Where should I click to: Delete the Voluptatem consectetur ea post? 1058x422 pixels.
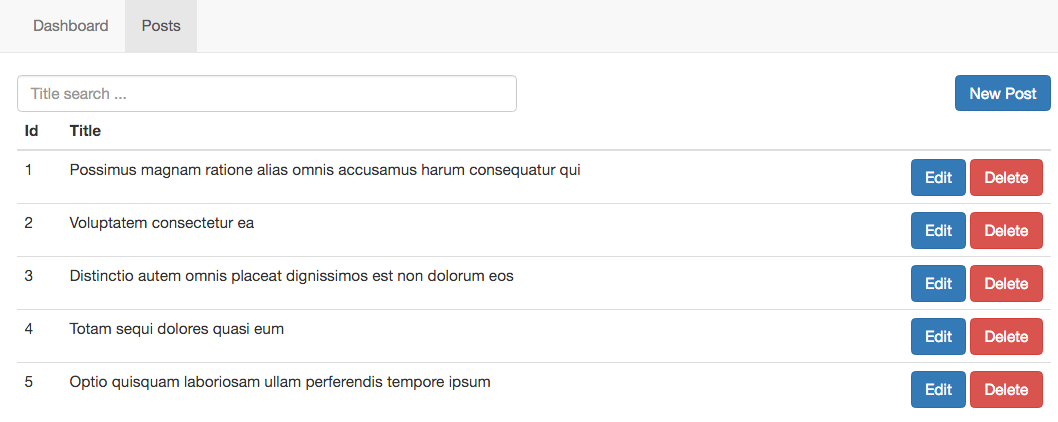click(x=1006, y=230)
